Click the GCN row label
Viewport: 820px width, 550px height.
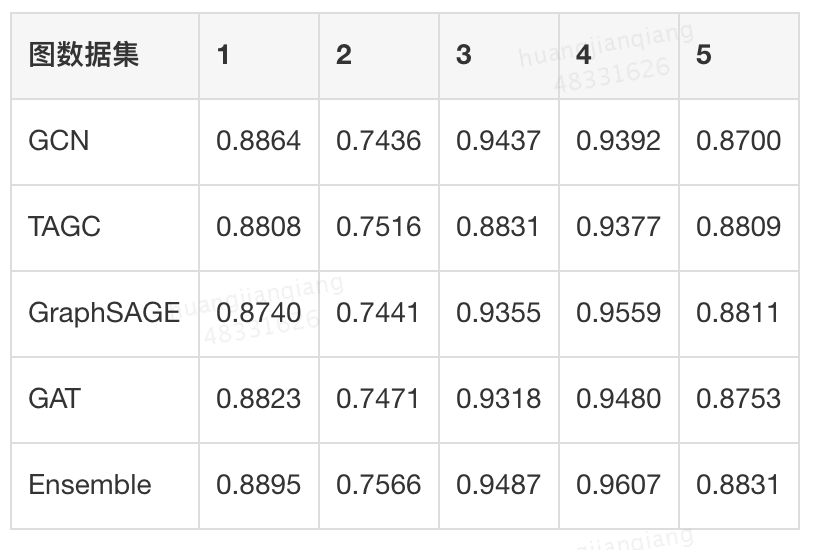[59, 141]
